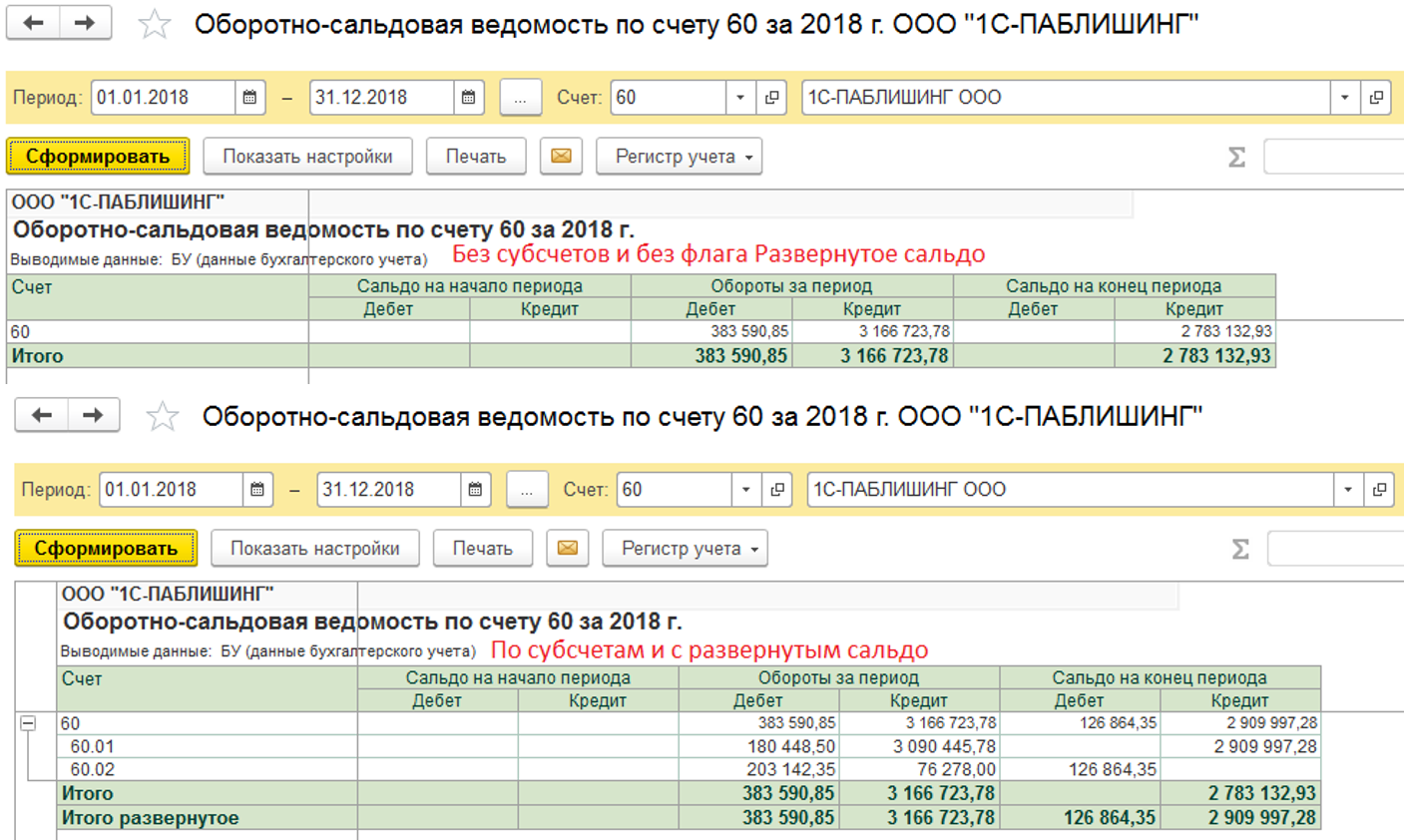Screen dimensions: 1404x840
Task: Click the sum sigma icon in lower report
Action: [x=1240, y=549]
